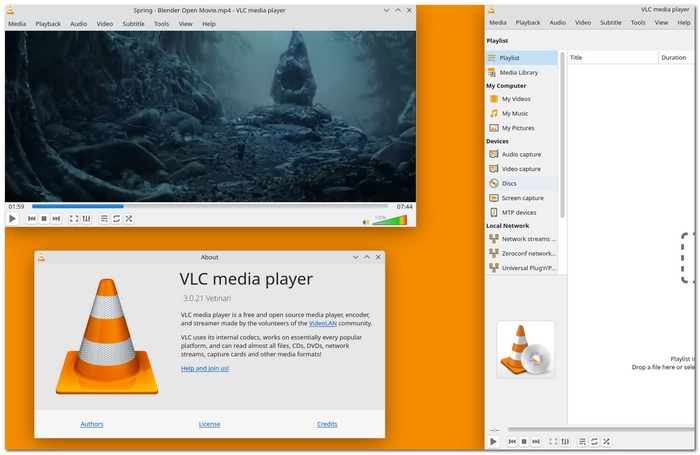Open License in About dialog
Image resolution: width=700 pixels, height=455 pixels.
(209, 424)
